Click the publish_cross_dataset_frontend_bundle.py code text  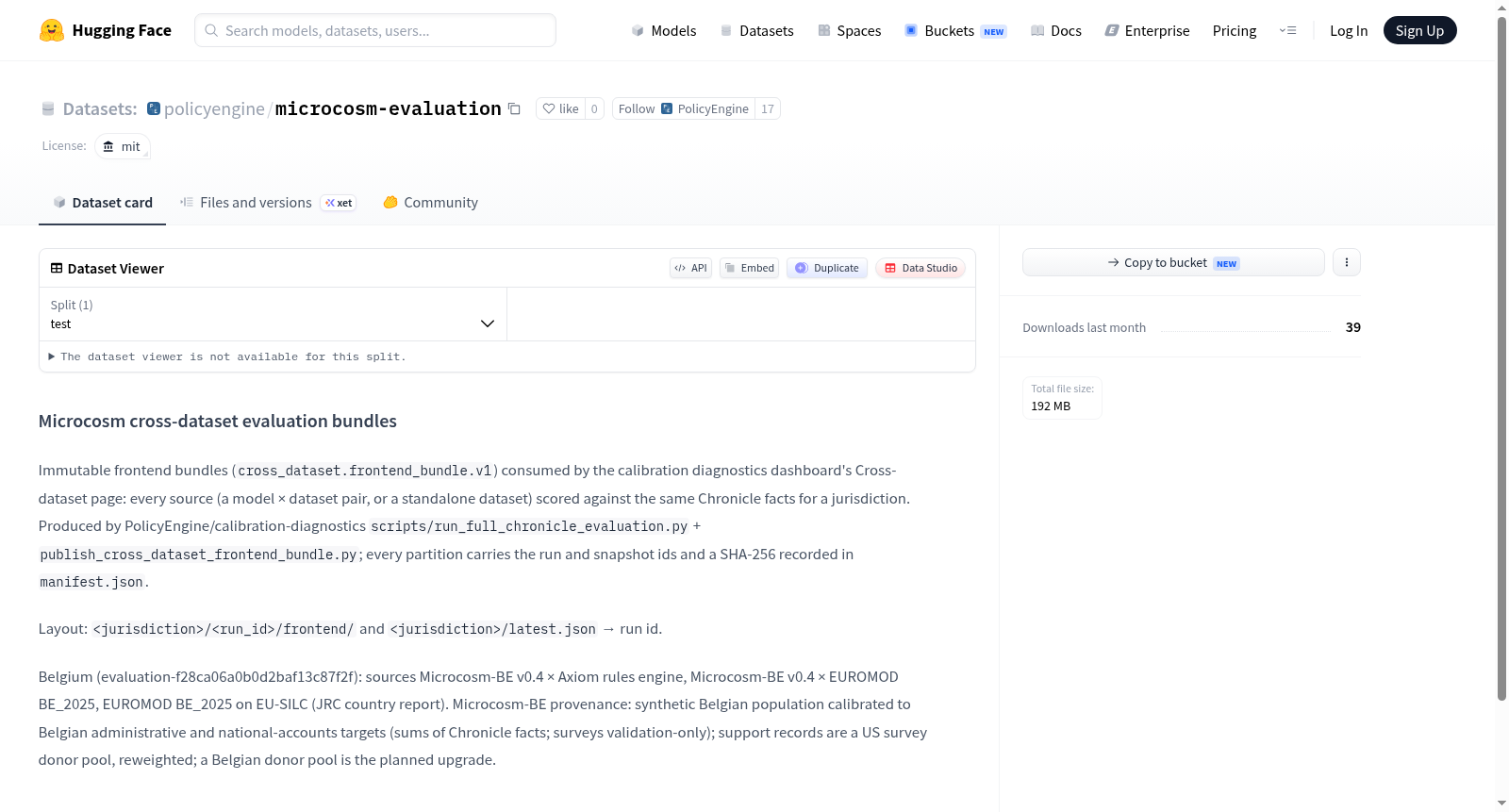(198, 555)
